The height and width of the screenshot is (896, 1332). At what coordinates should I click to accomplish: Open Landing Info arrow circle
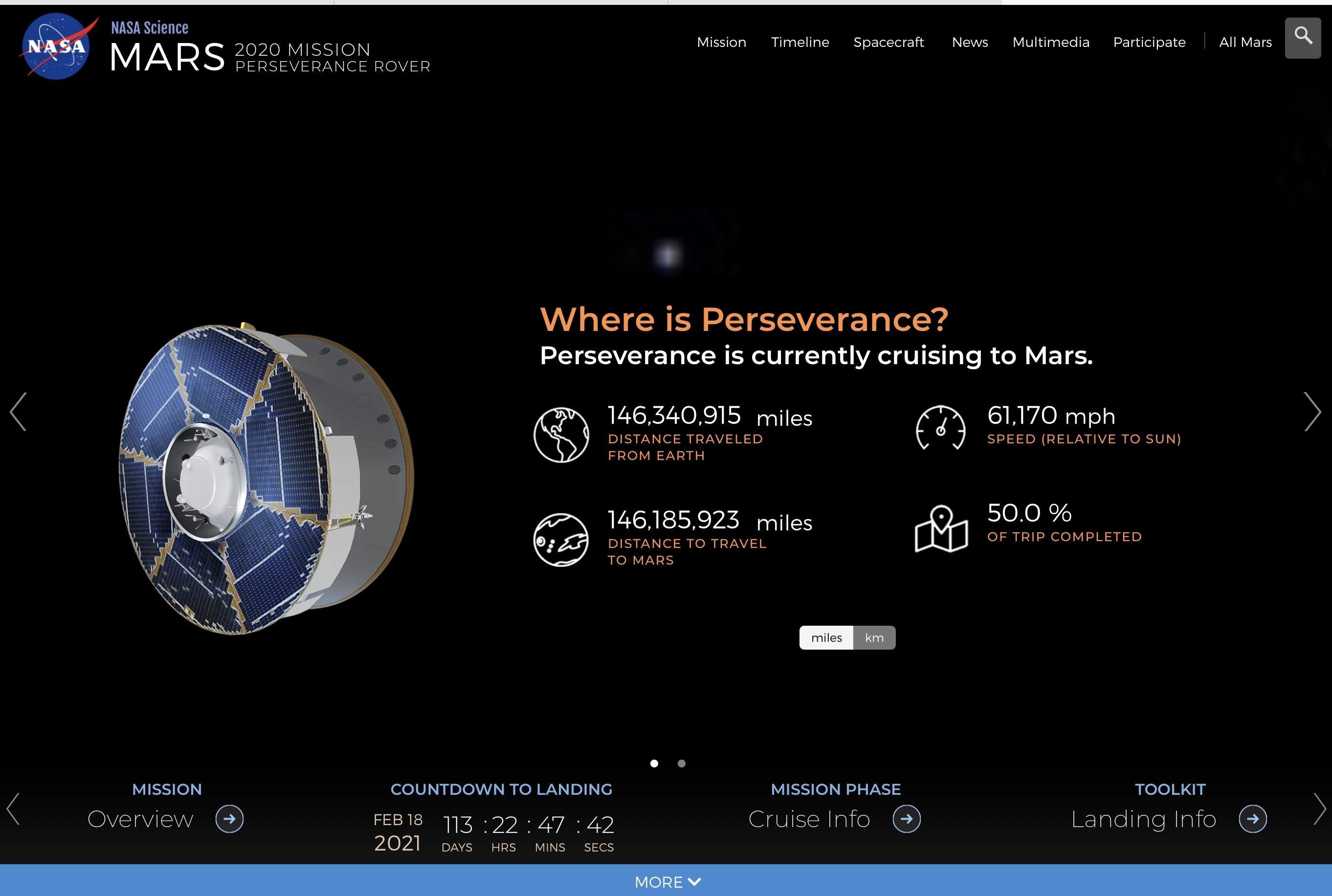coord(1252,819)
